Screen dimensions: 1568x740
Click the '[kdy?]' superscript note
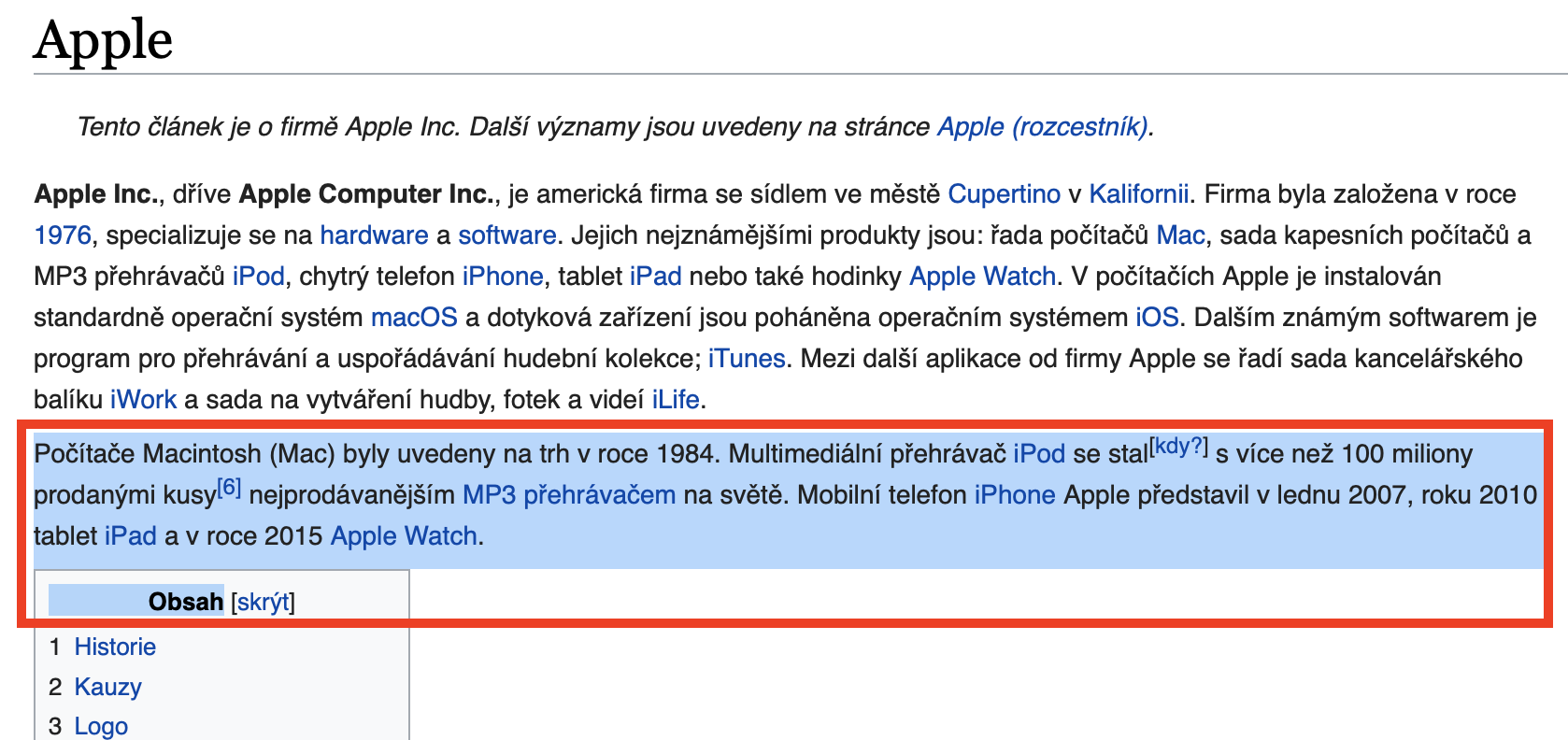pos(1179,446)
